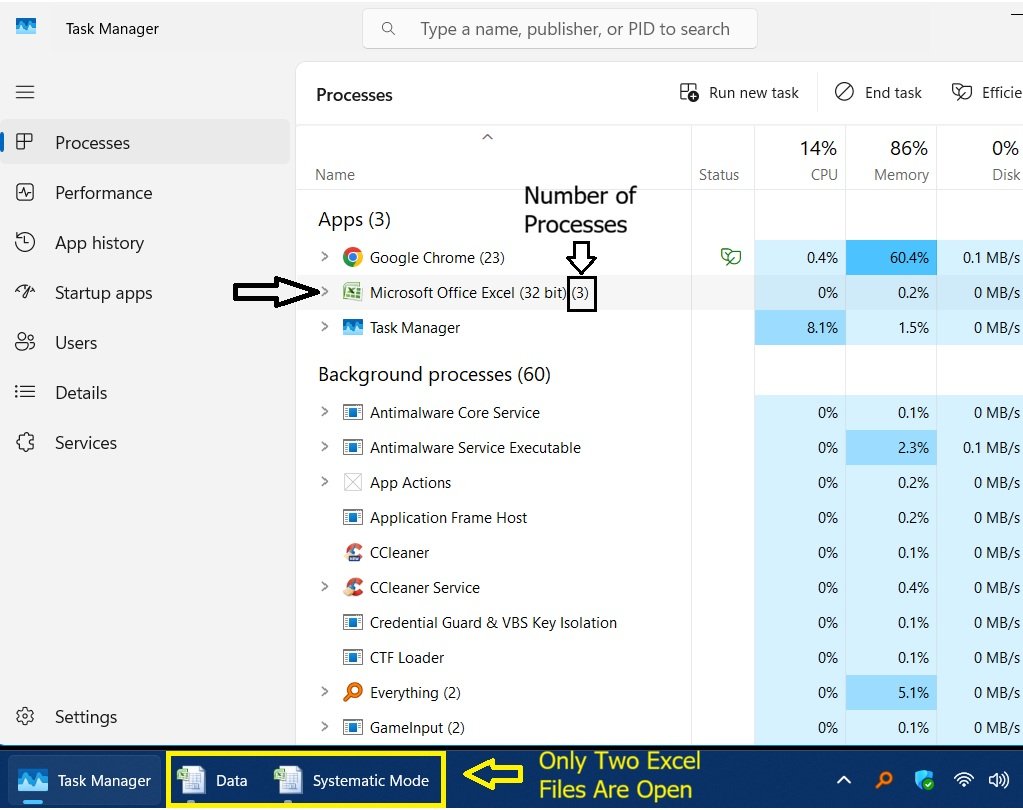
Task: Expand the App Actions group
Action: [x=324, y=482]
